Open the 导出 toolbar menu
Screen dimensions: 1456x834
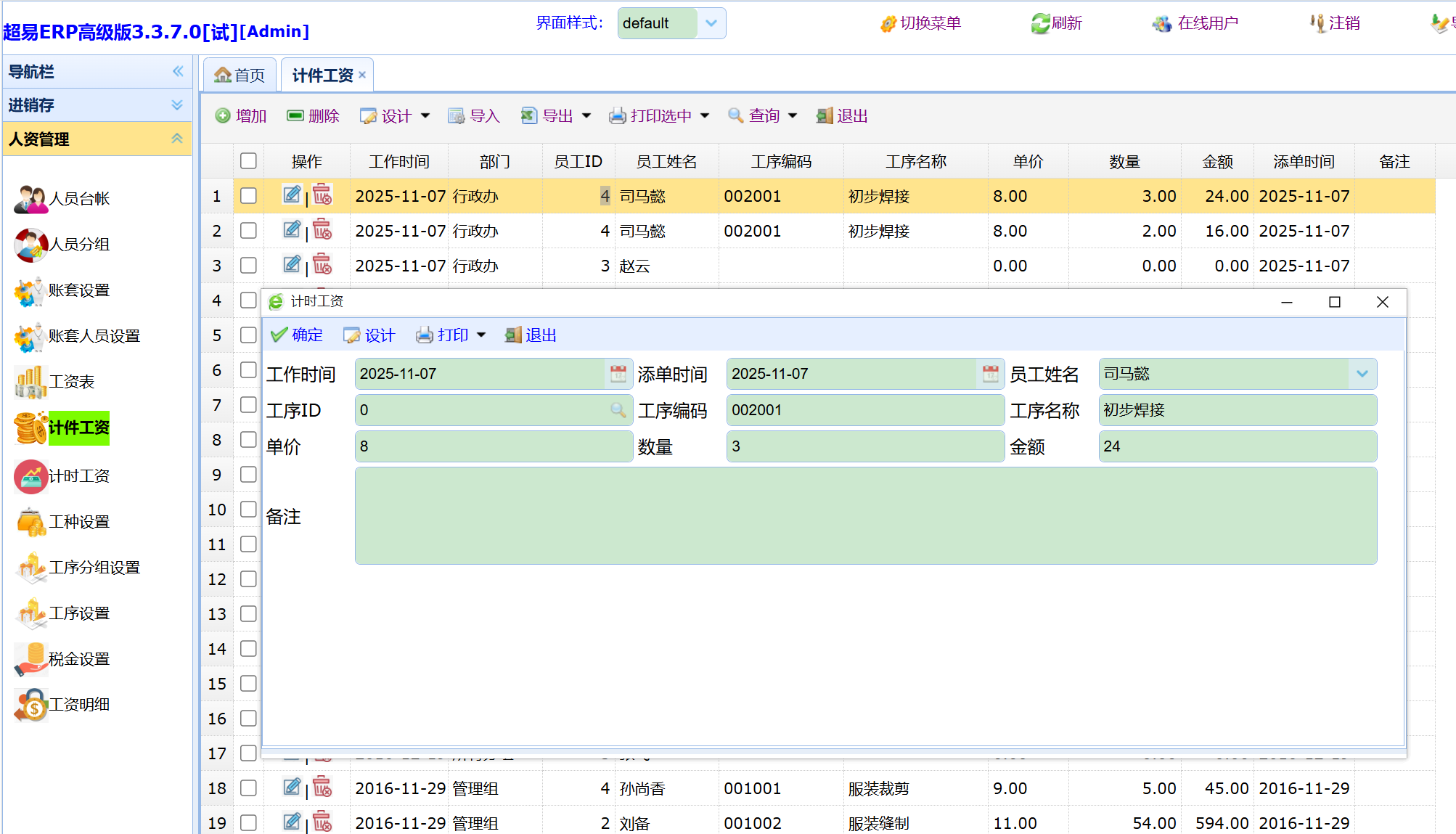tap(557, 116)
